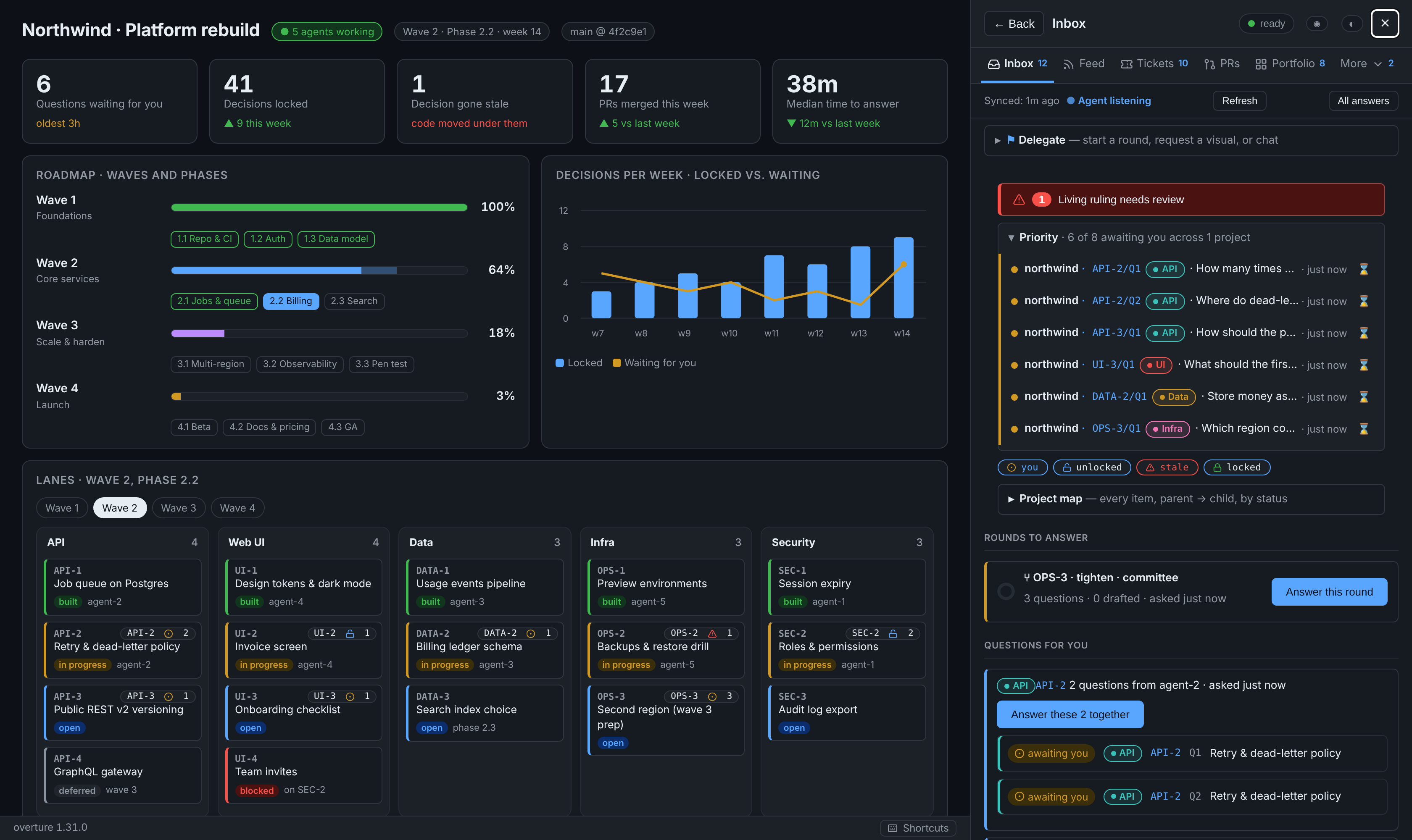Select the OPS-3 round radio circle
1412x840 pixels.
tap(1006, 591)
